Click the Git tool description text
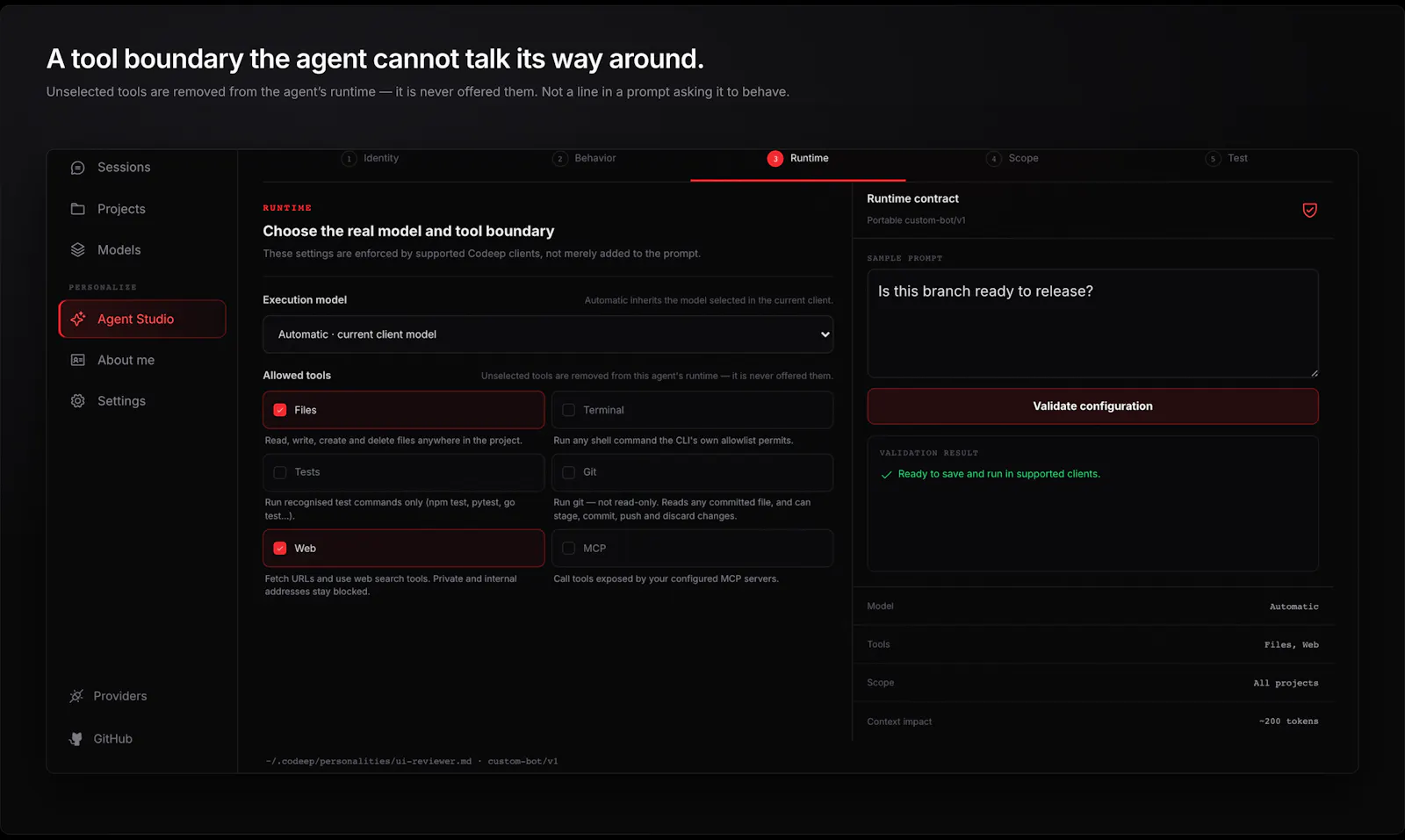Viewport: 1405px width, 840px height. 682,509
